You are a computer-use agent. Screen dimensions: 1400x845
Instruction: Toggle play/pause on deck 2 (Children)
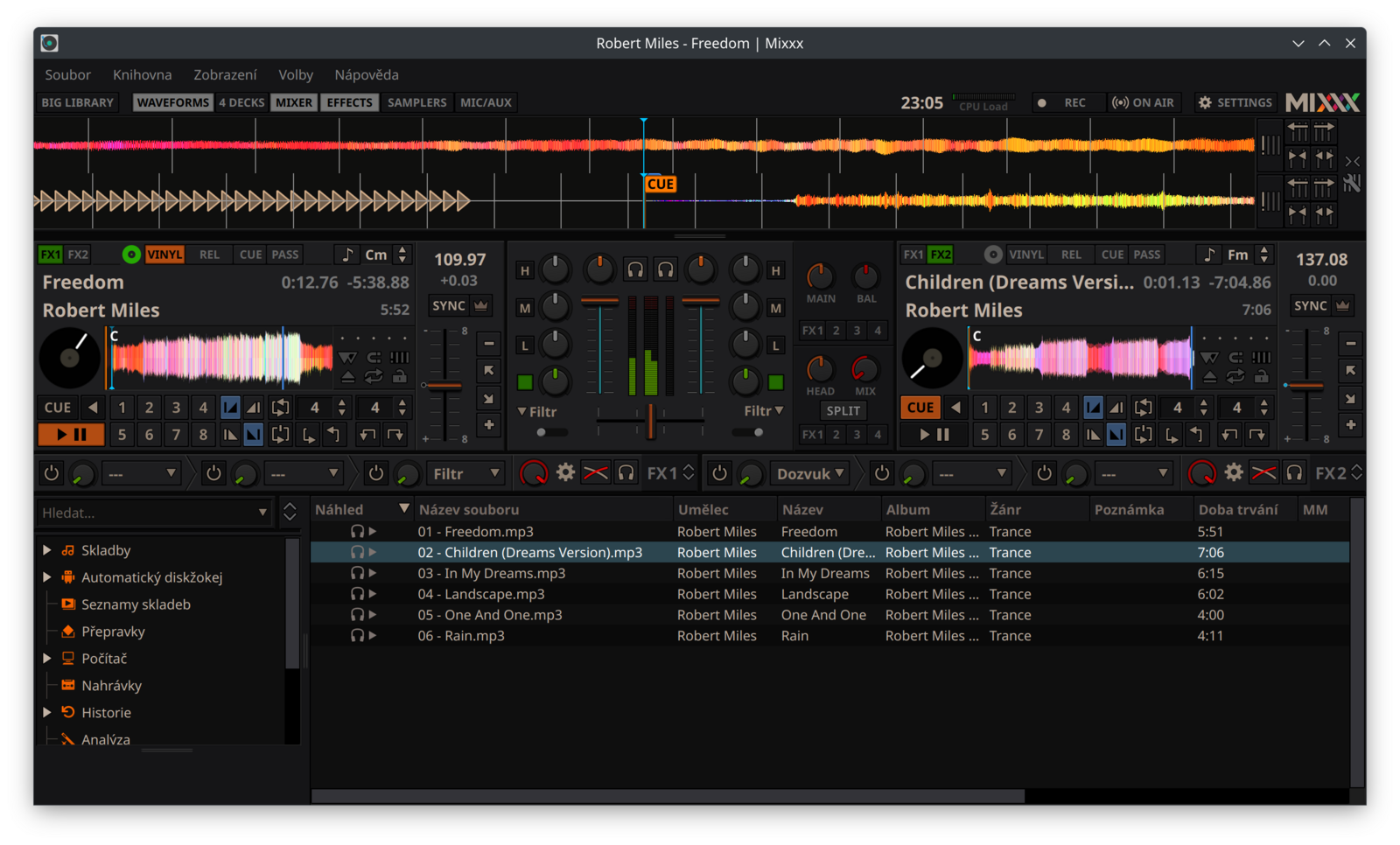934,434
